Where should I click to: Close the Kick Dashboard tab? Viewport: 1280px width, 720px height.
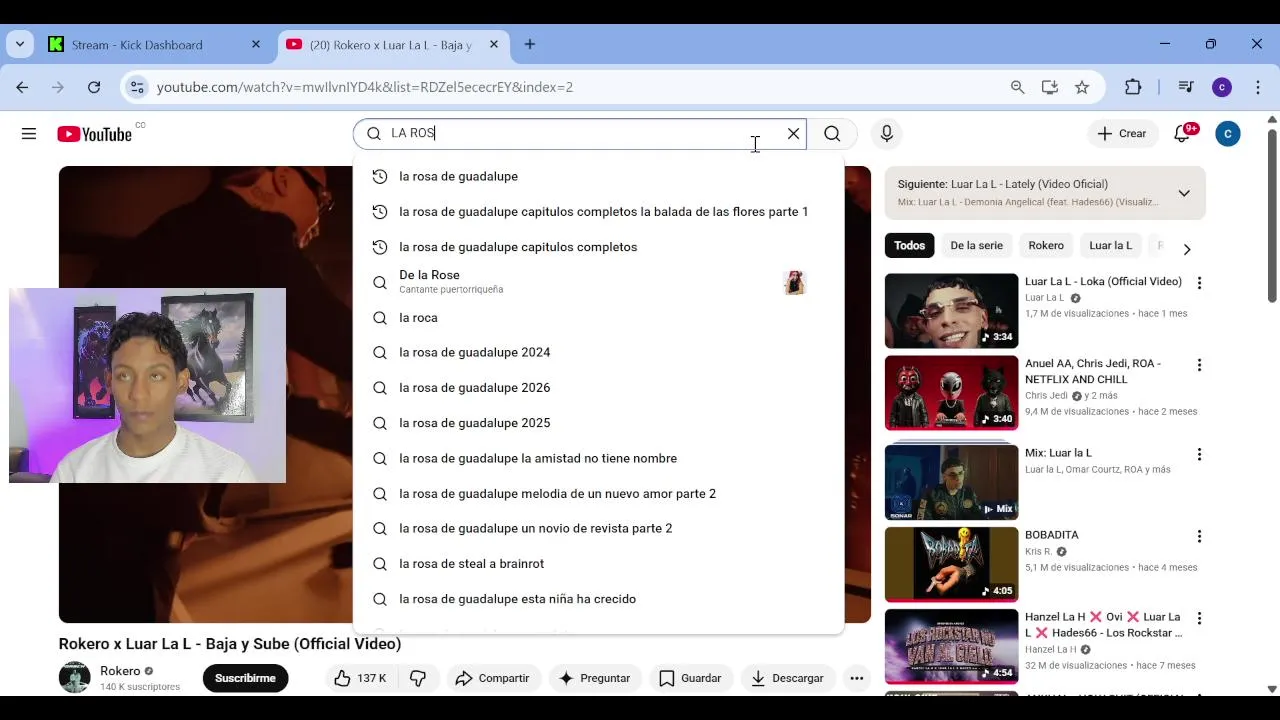[256, 44]
